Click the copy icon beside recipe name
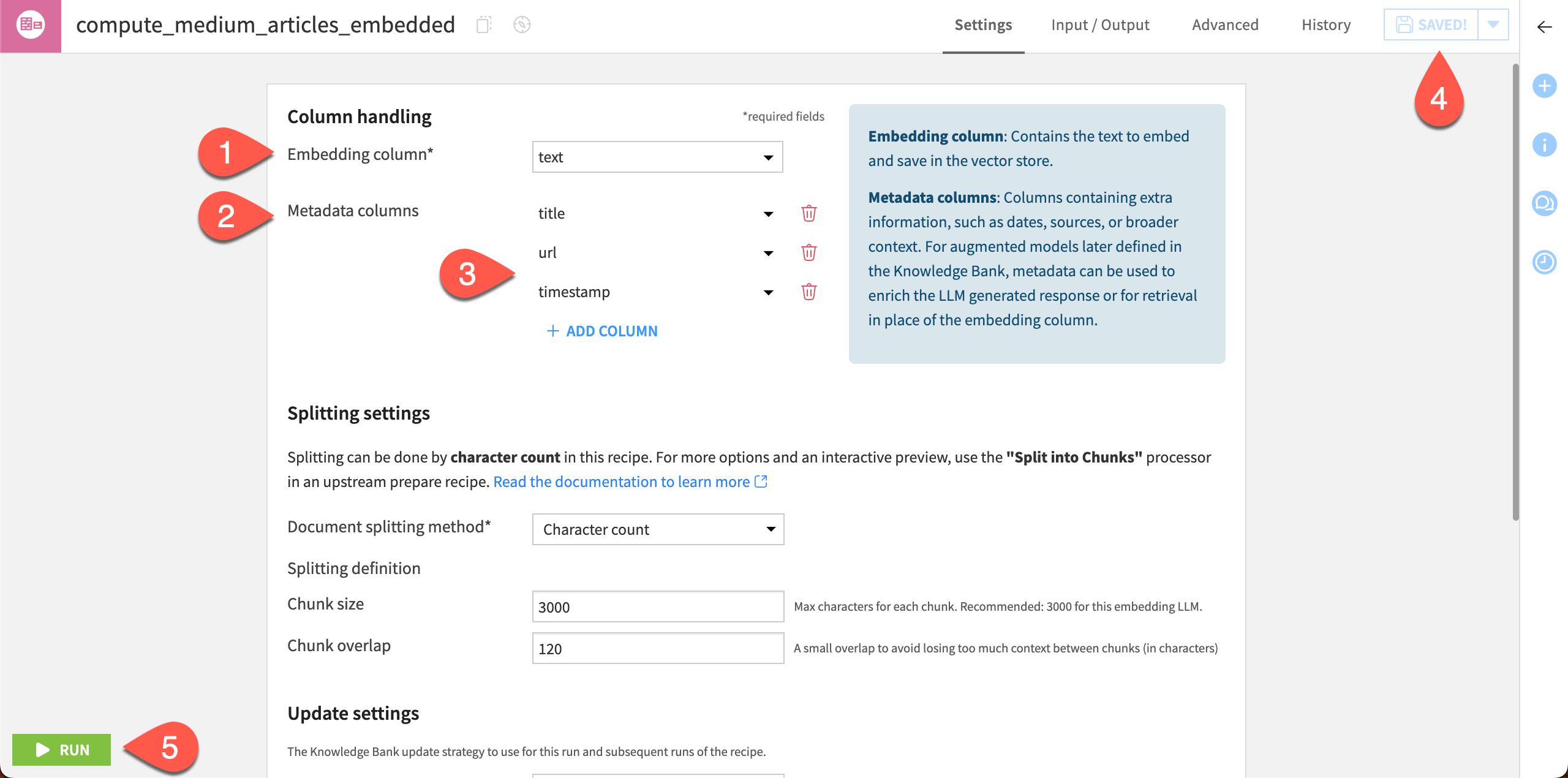The image size is (1568, 778). click(x=484, y=25)
